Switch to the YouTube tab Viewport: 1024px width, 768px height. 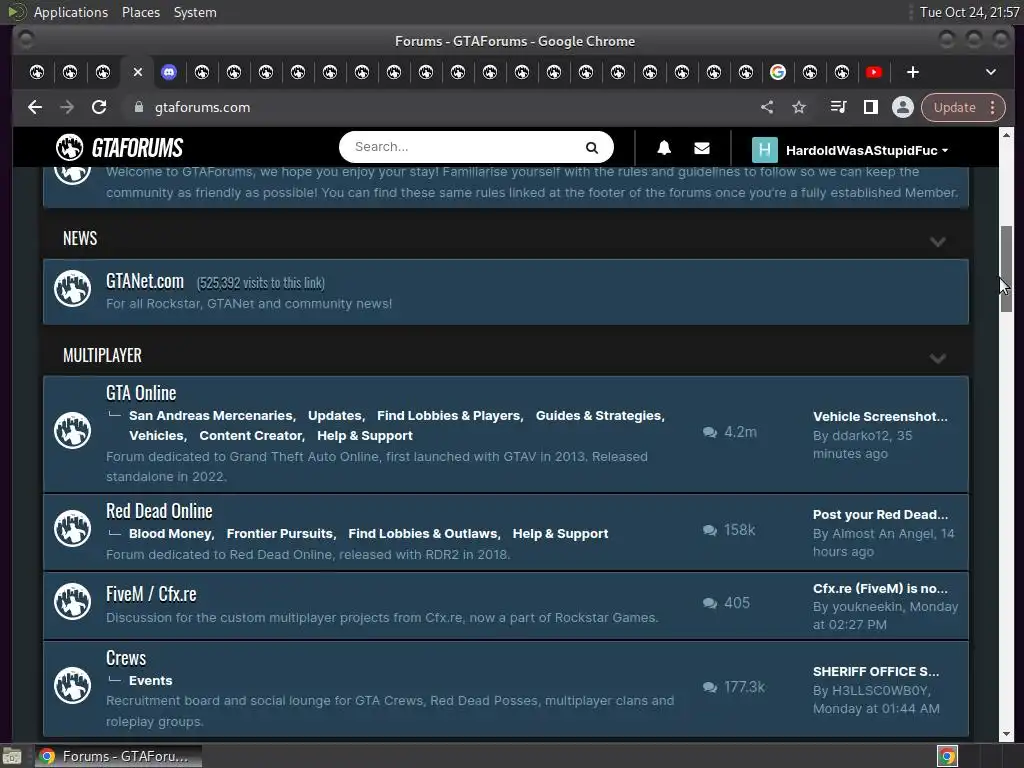click(874, 72)
